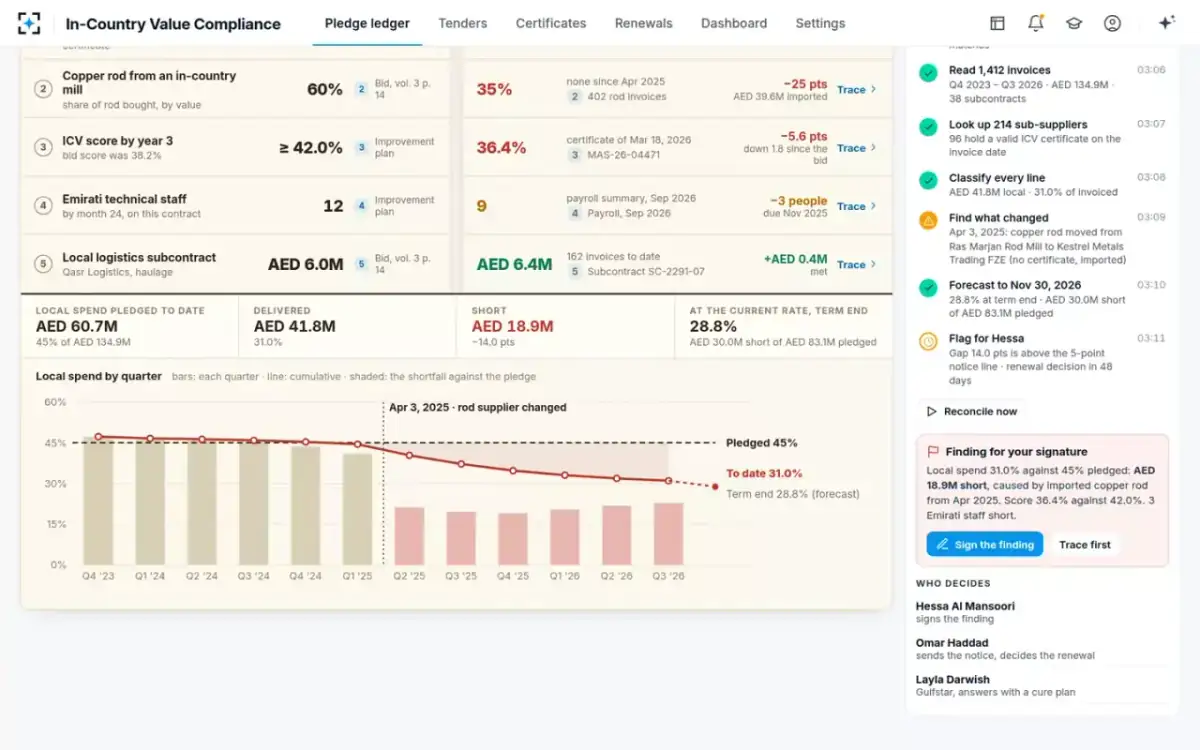
Task: Click warning icon beside Find what changed
Action: tap(929, 219)
